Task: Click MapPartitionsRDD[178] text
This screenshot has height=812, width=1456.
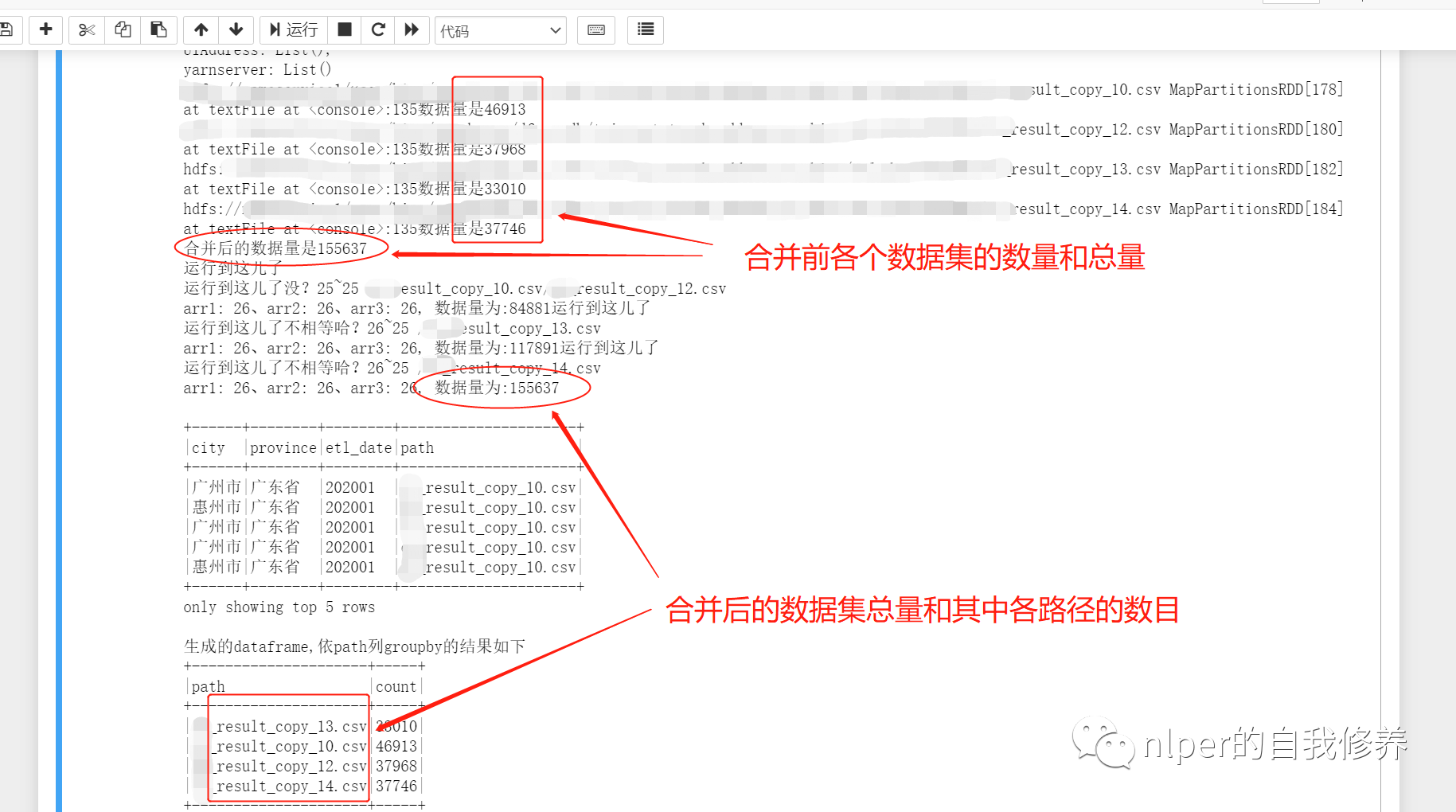Action: [x=1256, y=89]
